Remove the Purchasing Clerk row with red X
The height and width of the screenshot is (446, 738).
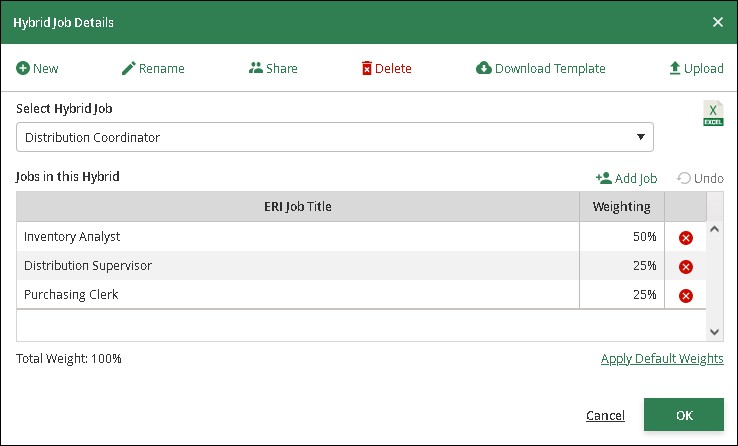tap(685, 296)
